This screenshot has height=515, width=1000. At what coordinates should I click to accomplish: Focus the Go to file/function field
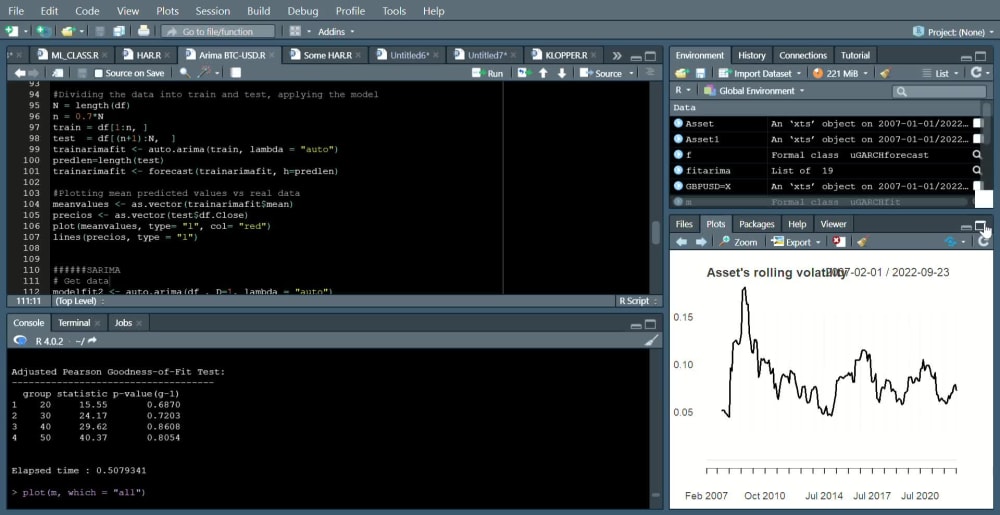pyautogui.click(x=218, y=31)
